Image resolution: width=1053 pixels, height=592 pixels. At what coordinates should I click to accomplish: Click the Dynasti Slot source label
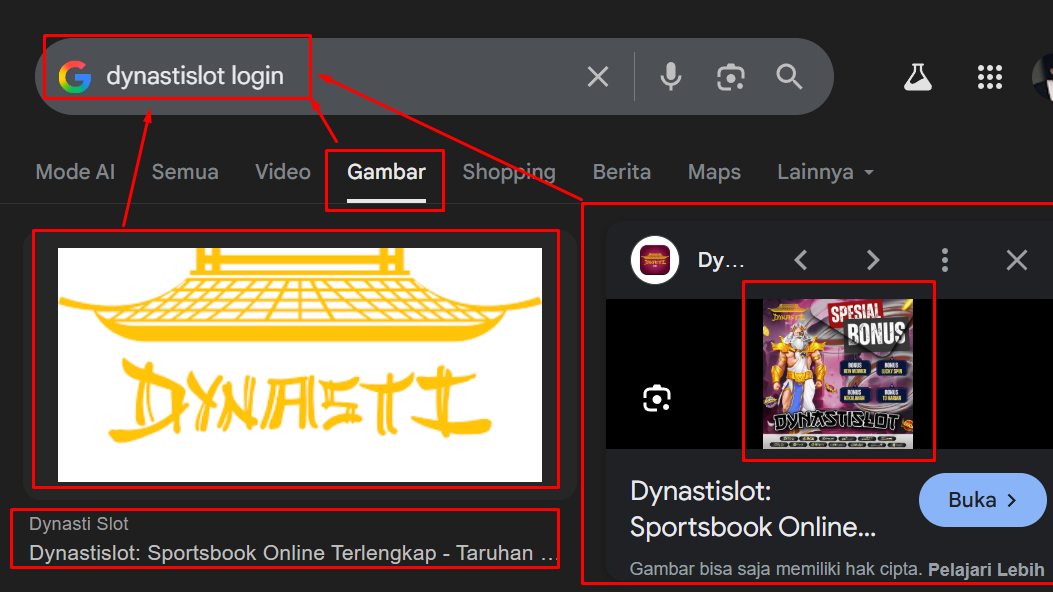pyautogui.click(x=79, y=524)
